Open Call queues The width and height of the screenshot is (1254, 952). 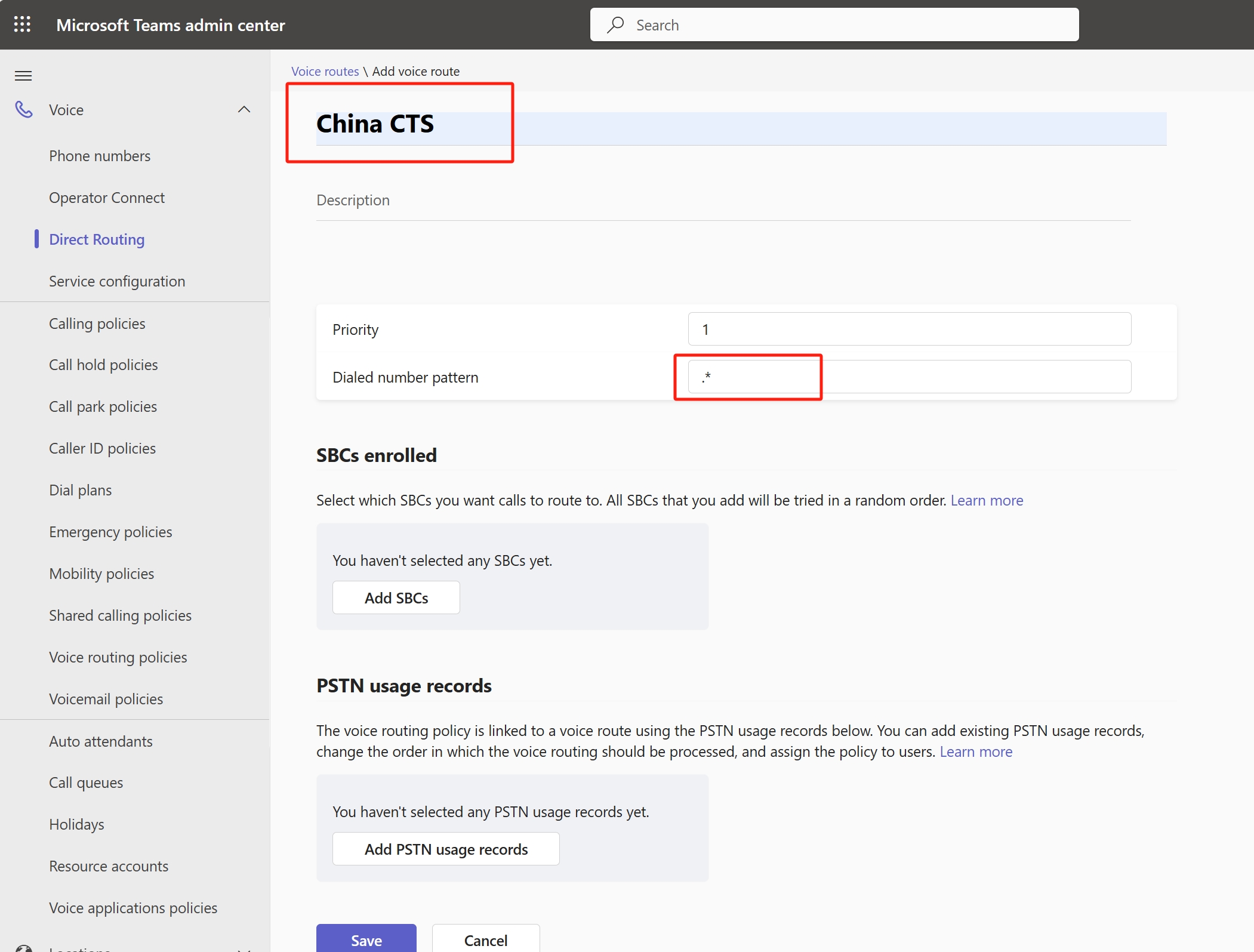(x=86, y=782)
